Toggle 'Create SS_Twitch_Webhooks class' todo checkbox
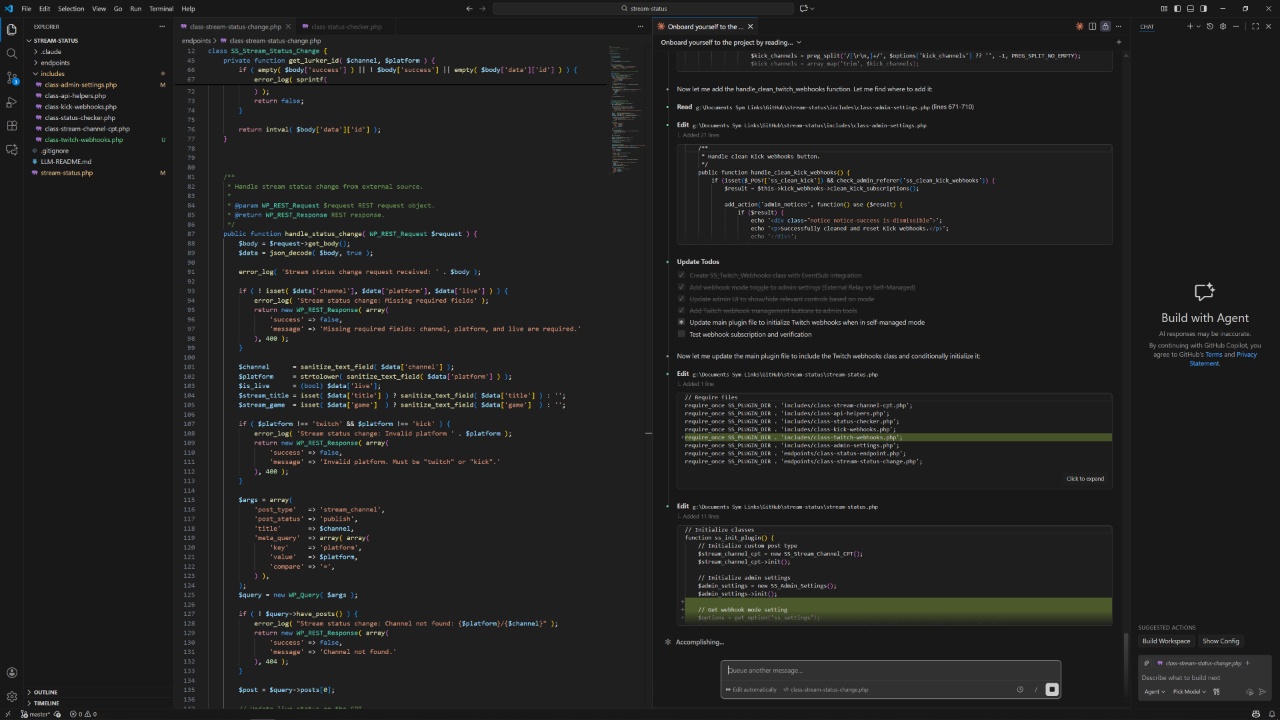 [x=681, y=275]
